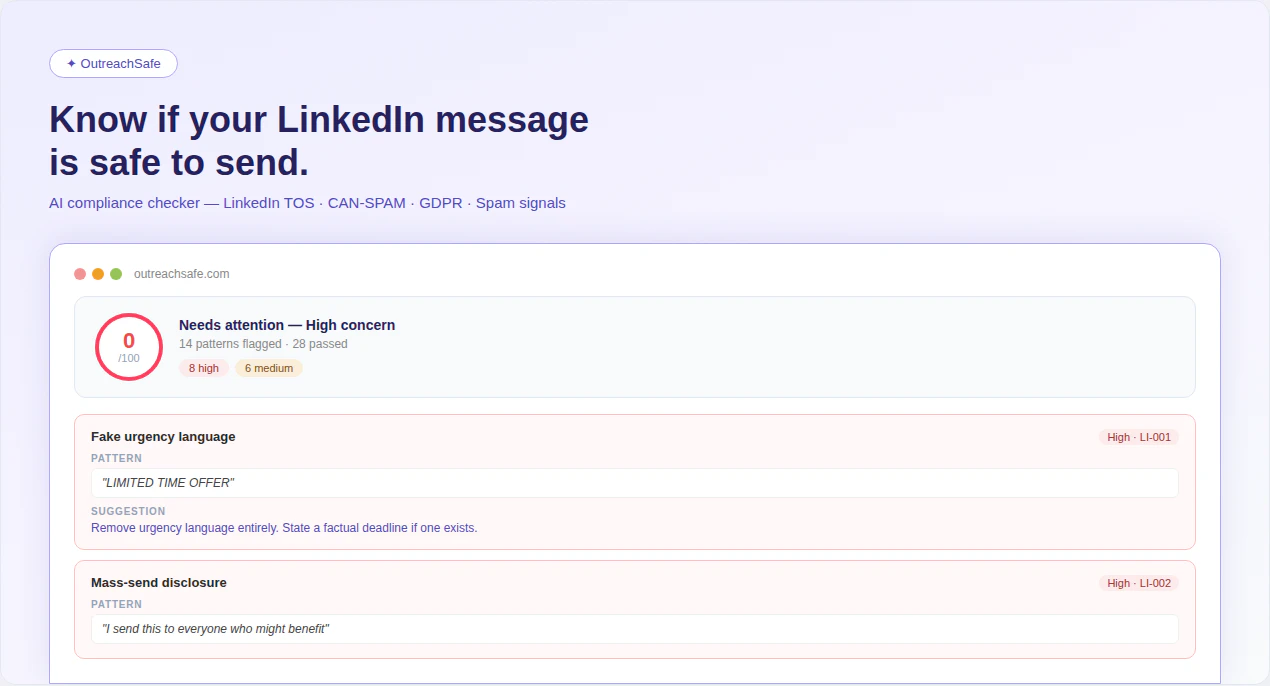Open the 'Mass-send disclosure' card title
Screen dimensions: 1270x686
pyautogui.click(x=159, y=583)
